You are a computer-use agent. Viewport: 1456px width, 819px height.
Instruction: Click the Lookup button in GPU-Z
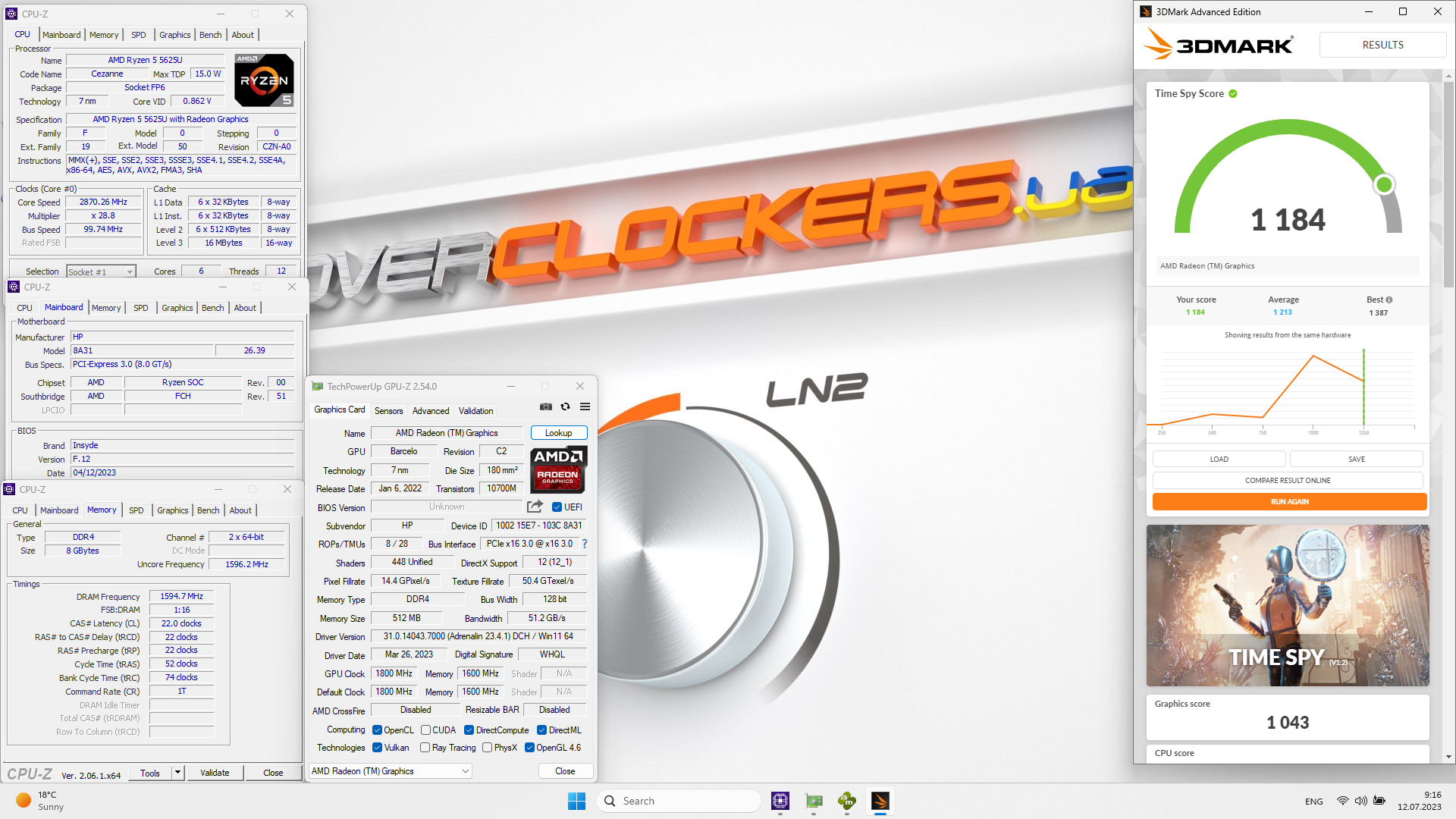coord(559,433)
